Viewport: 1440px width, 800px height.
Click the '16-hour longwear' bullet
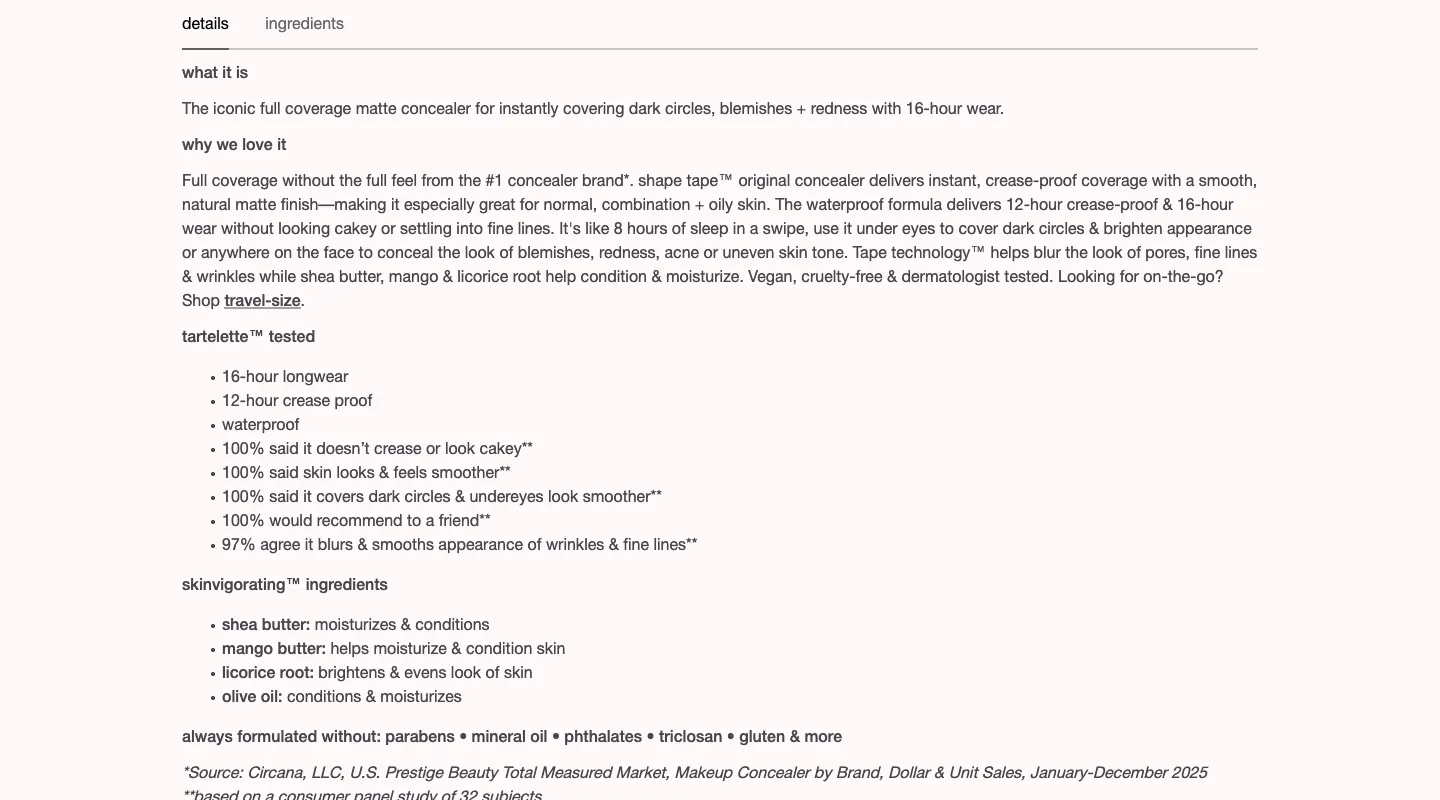click(x=285, y=377)
